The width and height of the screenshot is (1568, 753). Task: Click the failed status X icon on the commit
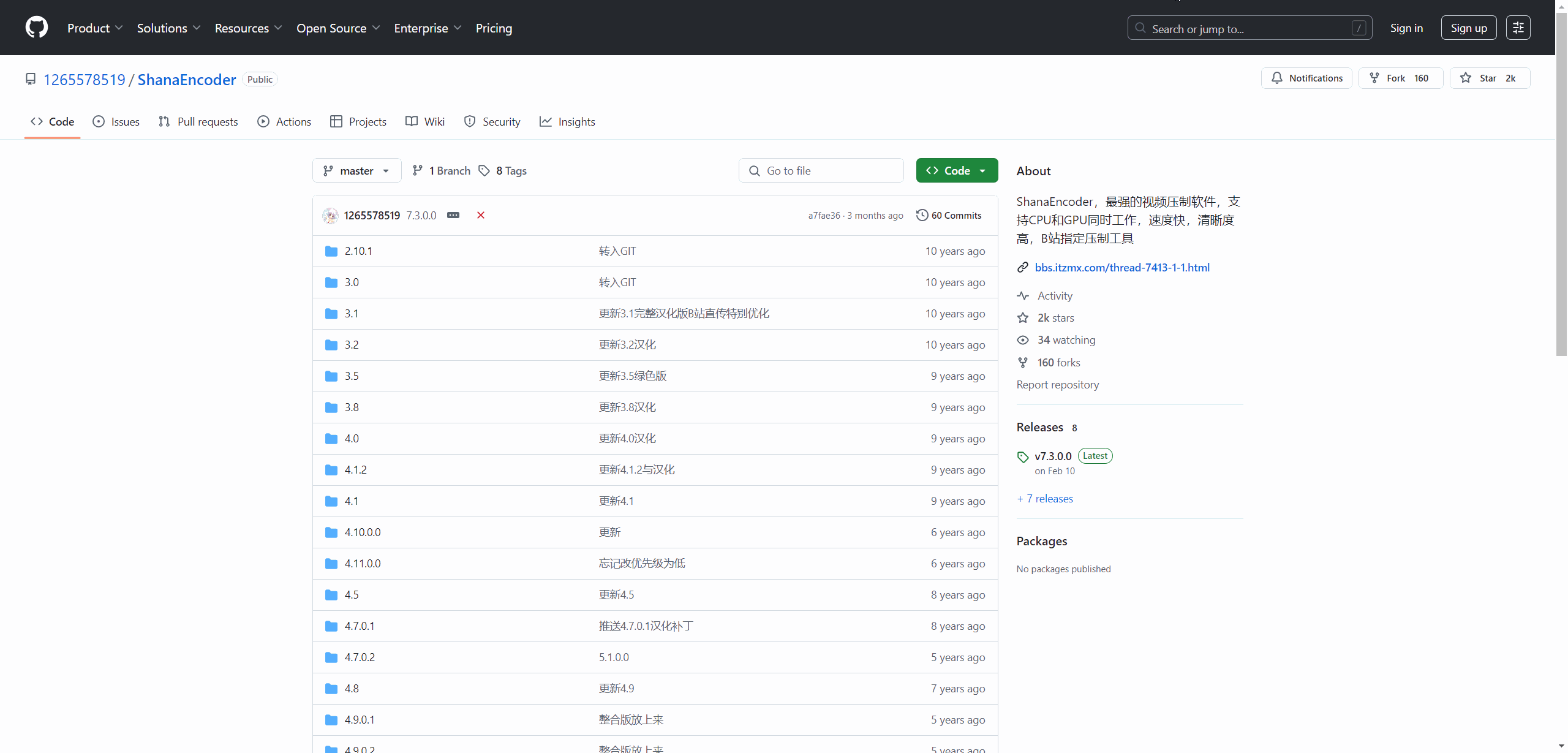481,215
